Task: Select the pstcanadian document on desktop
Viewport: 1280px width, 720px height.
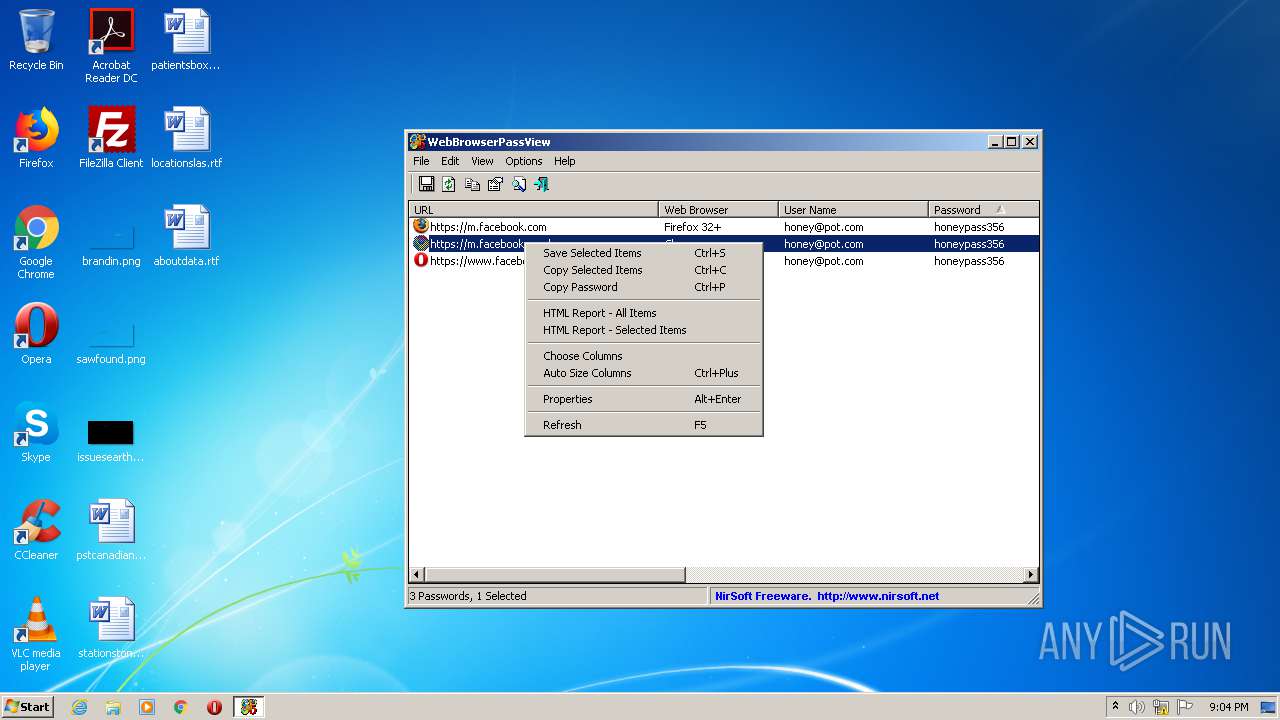Action: pyautogui.click(x=111, y=531)
